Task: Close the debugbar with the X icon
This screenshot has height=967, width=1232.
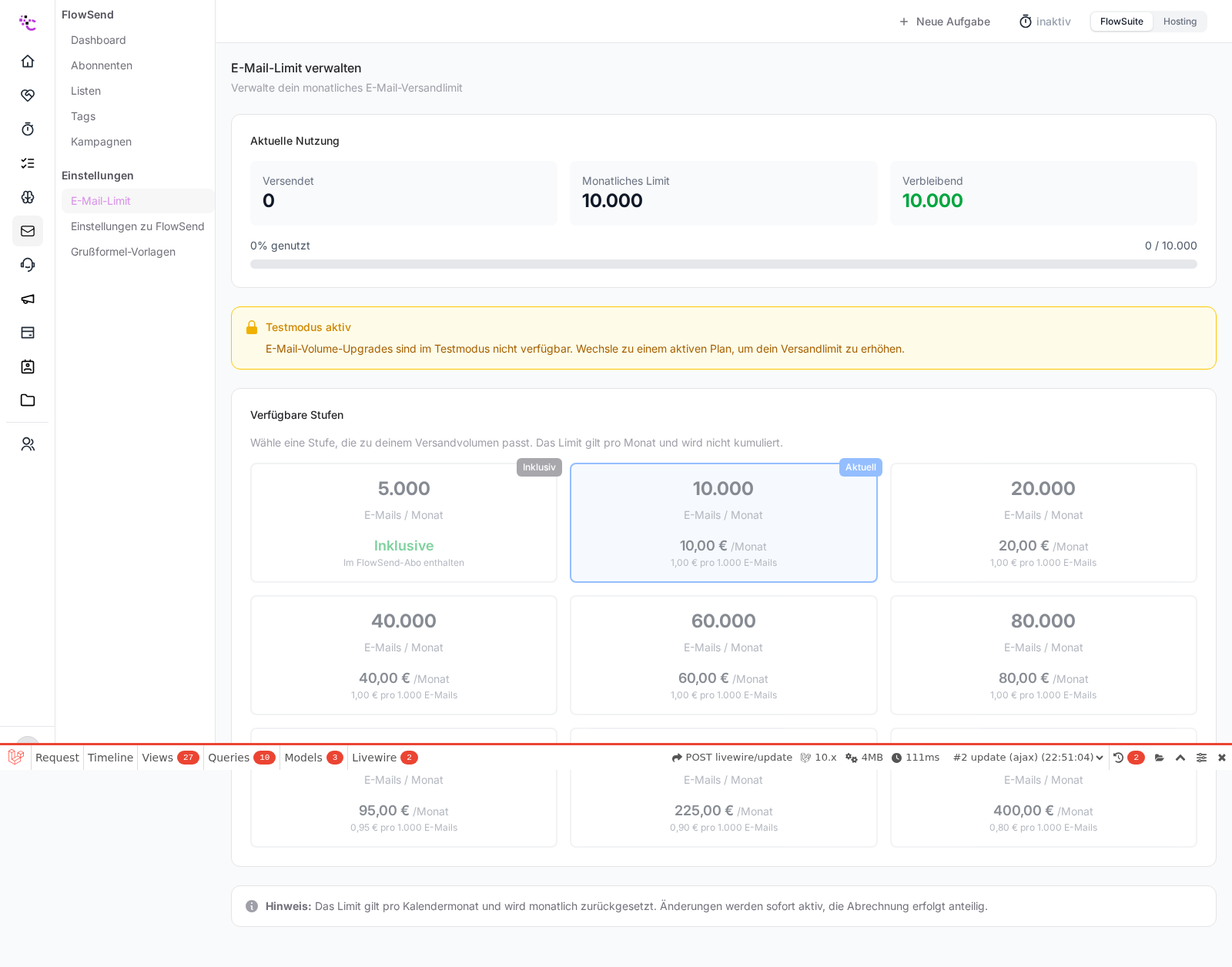Action: pyautogui.click(x=1222, y=758)
